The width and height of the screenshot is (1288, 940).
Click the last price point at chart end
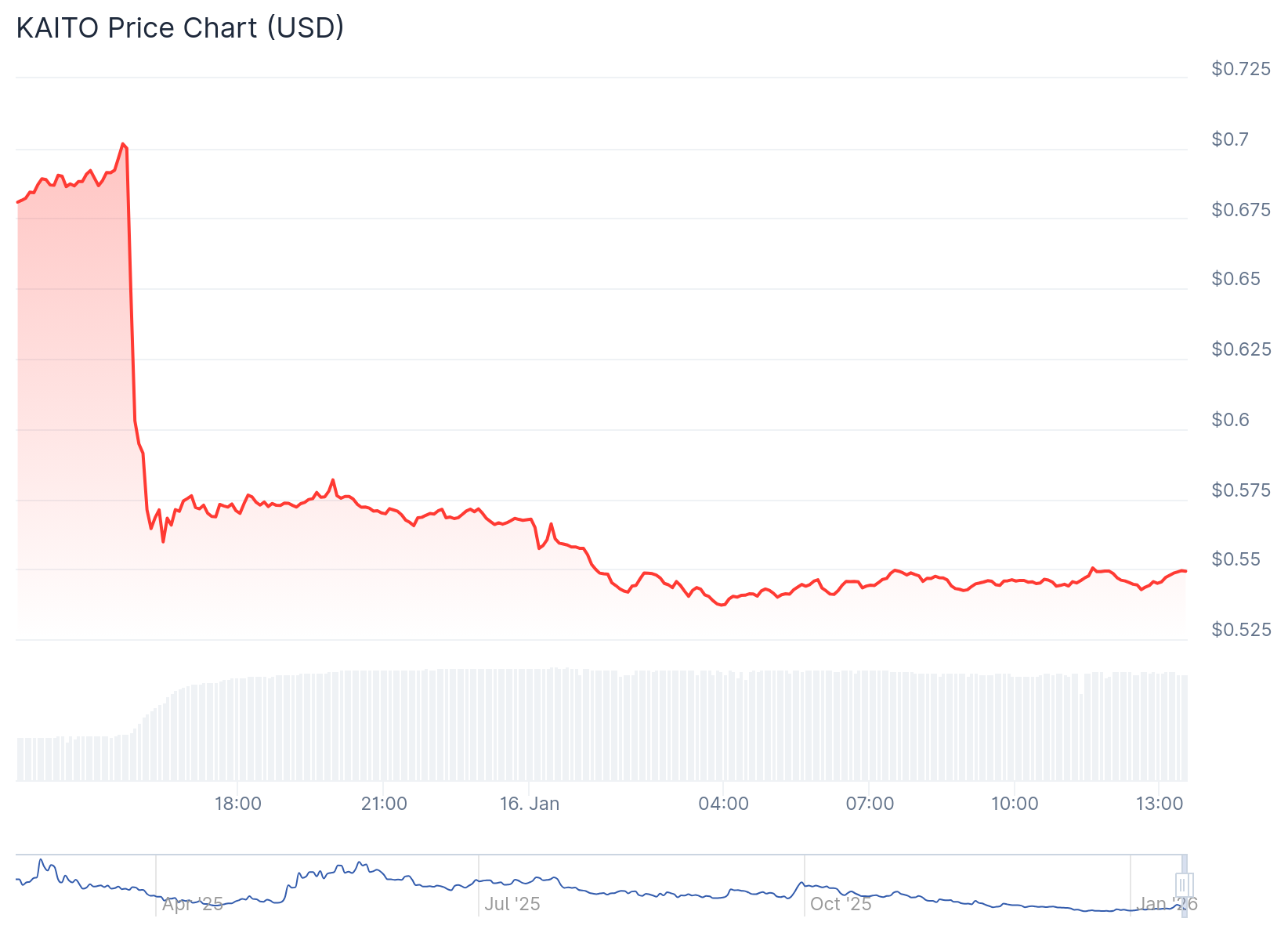1185,571
